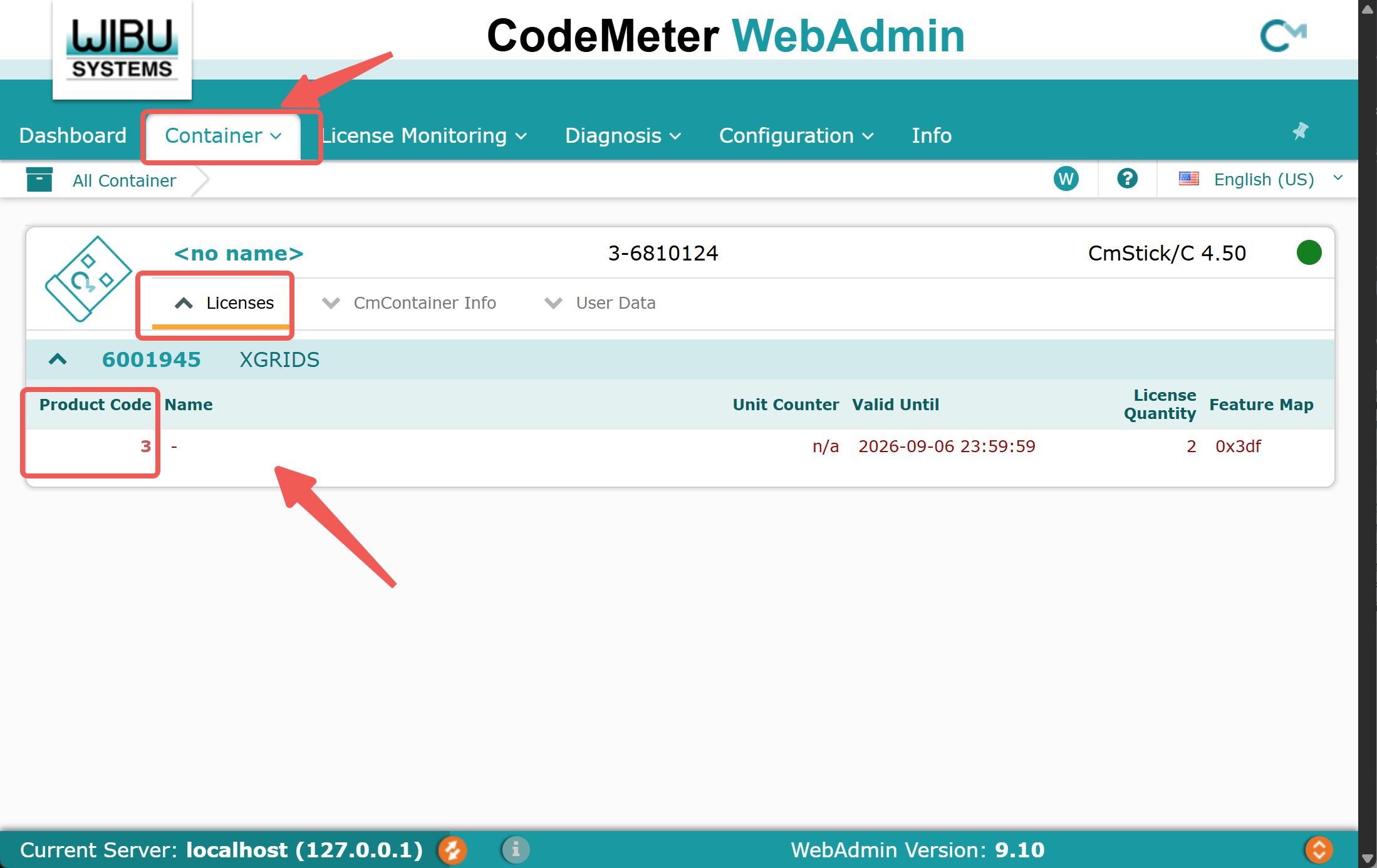The height and width of the screenshot is (868, 1377).
Task: Open the Info menu item
Action: click(932, 135)
